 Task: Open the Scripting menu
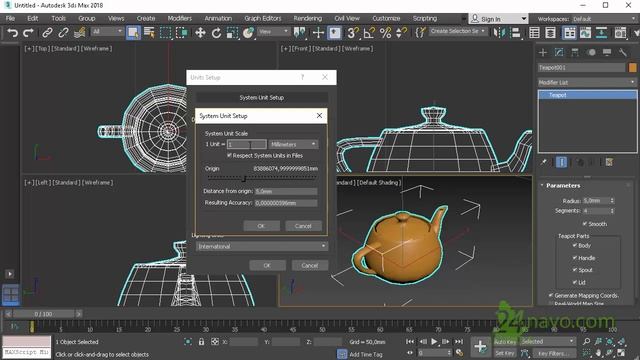point(424,18)
